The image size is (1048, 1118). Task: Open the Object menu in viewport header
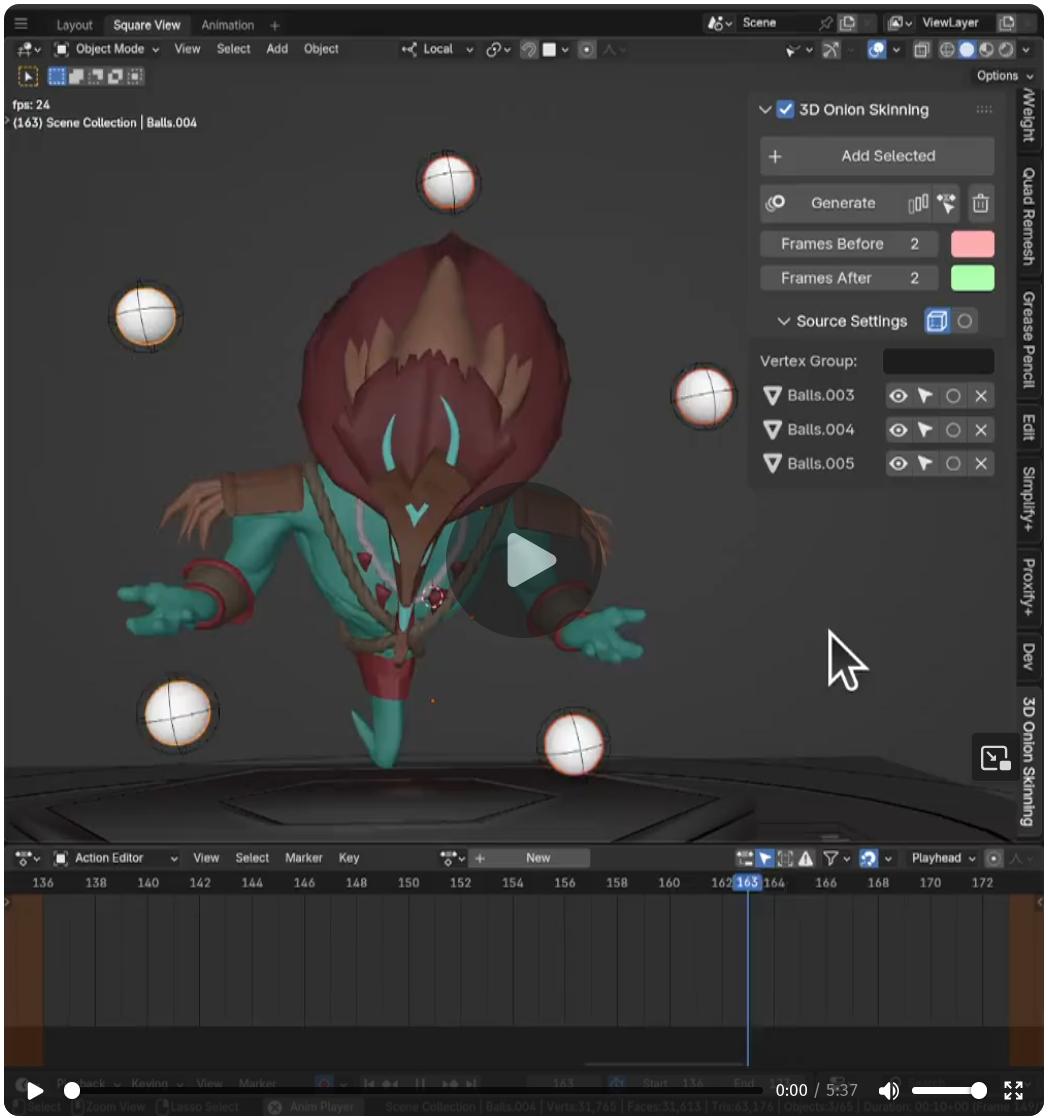[321, 49]
